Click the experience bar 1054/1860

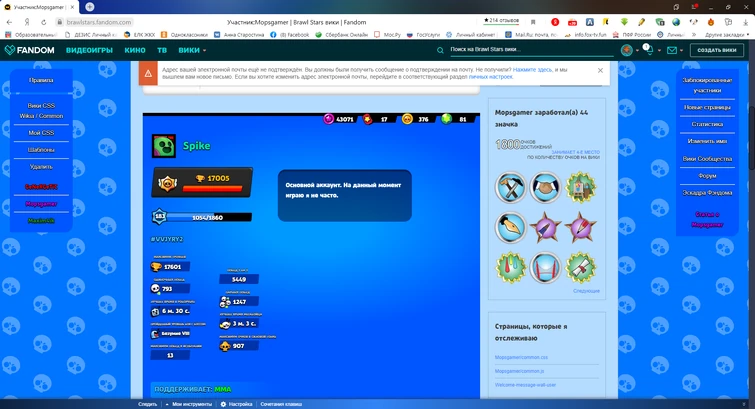(208, 217)
